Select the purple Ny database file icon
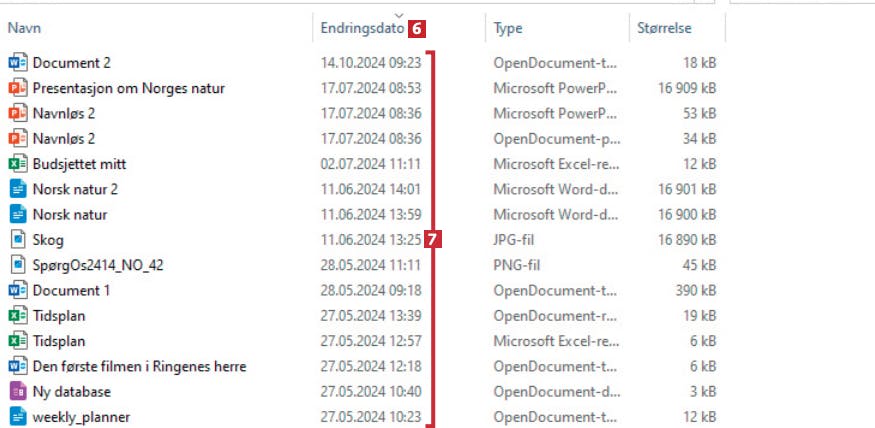The image size is (875, 428). coord(18,392)
